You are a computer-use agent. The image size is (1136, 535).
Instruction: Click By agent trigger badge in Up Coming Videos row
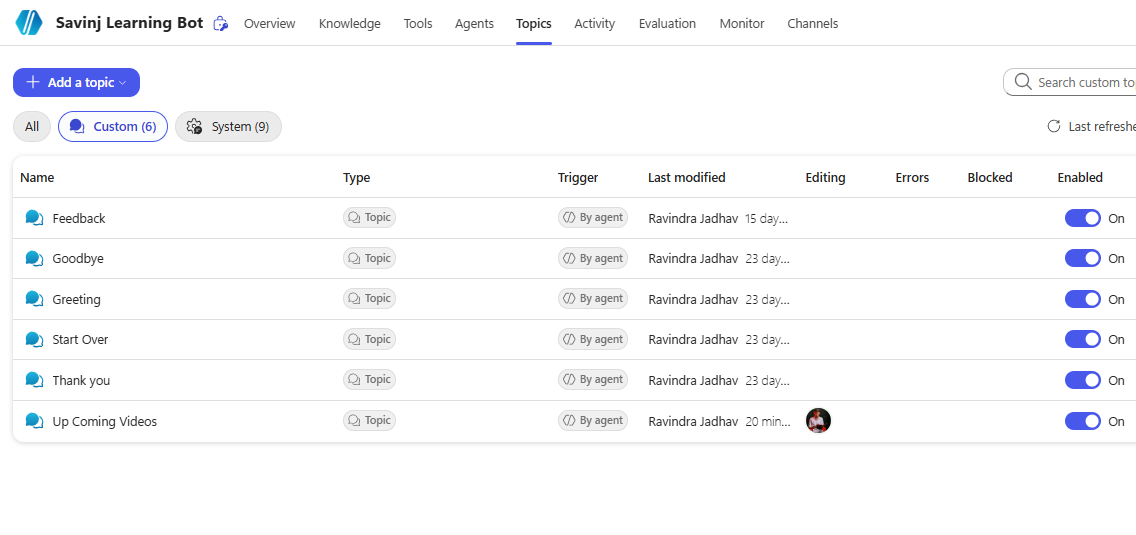(x=593, y=420)
